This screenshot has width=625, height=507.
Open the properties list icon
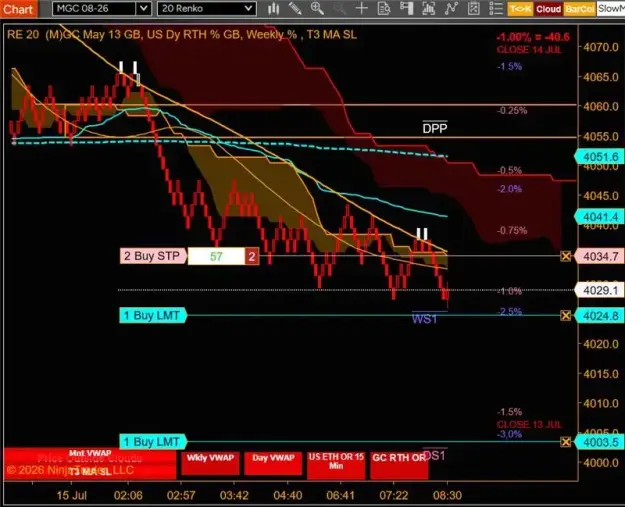496,8
